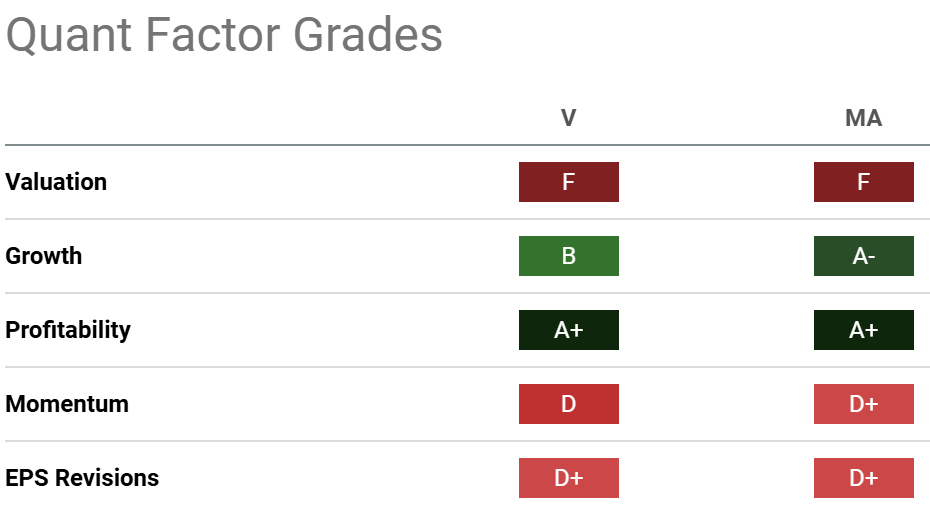Open the Growth row label
Image resolution: width=930 pixels, height=505 pixels.
(x=44, y=256)
